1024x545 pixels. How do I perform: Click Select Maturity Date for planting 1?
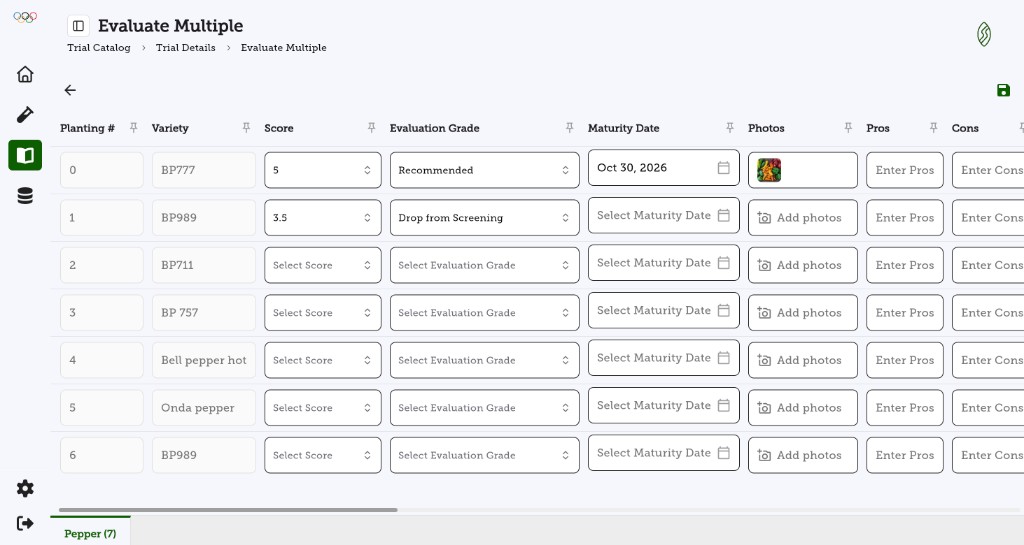point(664,215)
